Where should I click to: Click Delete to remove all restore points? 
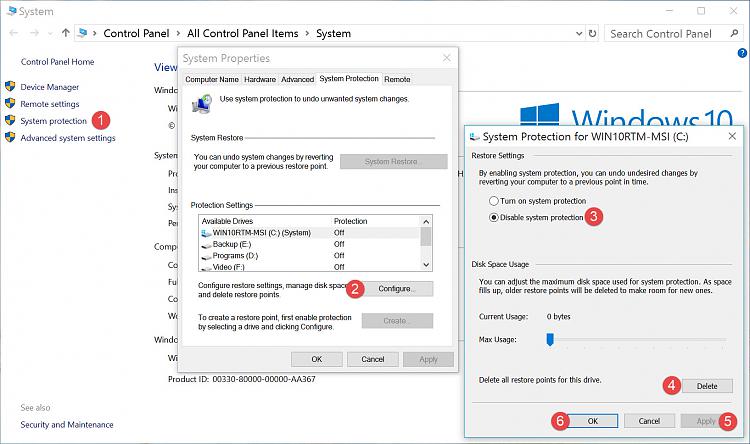coord(707,386)
